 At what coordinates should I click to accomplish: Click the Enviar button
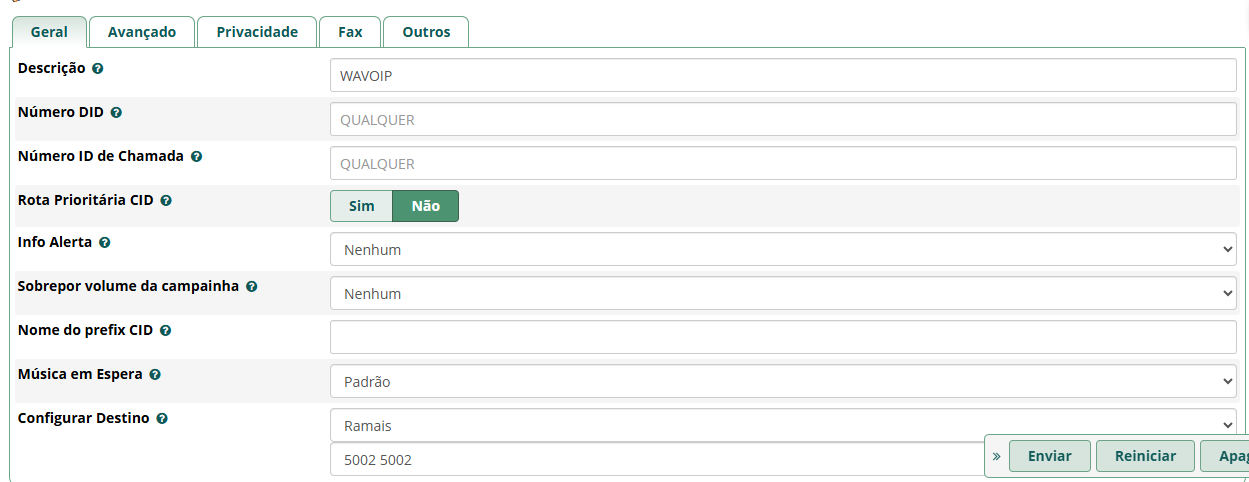(1049, 456)
